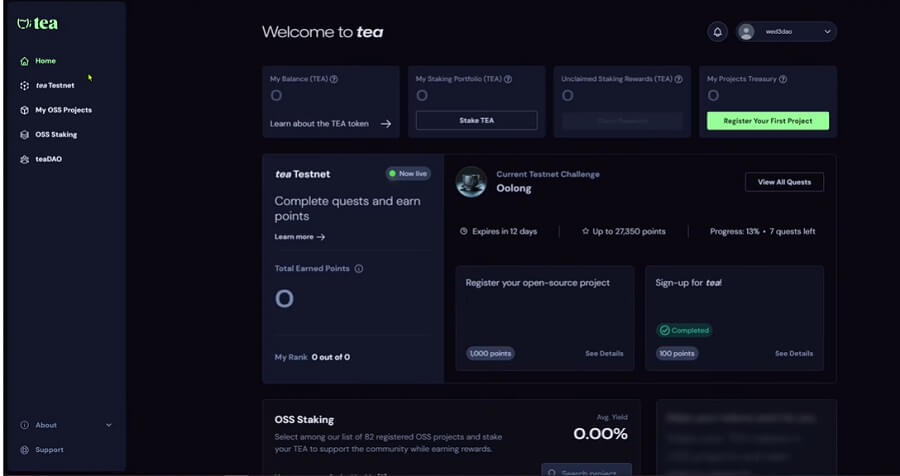Open teaDAO from the sidebar
Viewport: 900px width, 476px height.
(x=48, y=160)
